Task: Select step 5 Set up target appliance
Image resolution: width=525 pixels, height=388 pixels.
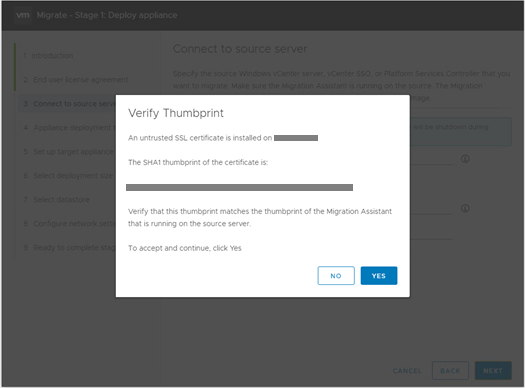Action: (x=69, y=152)
